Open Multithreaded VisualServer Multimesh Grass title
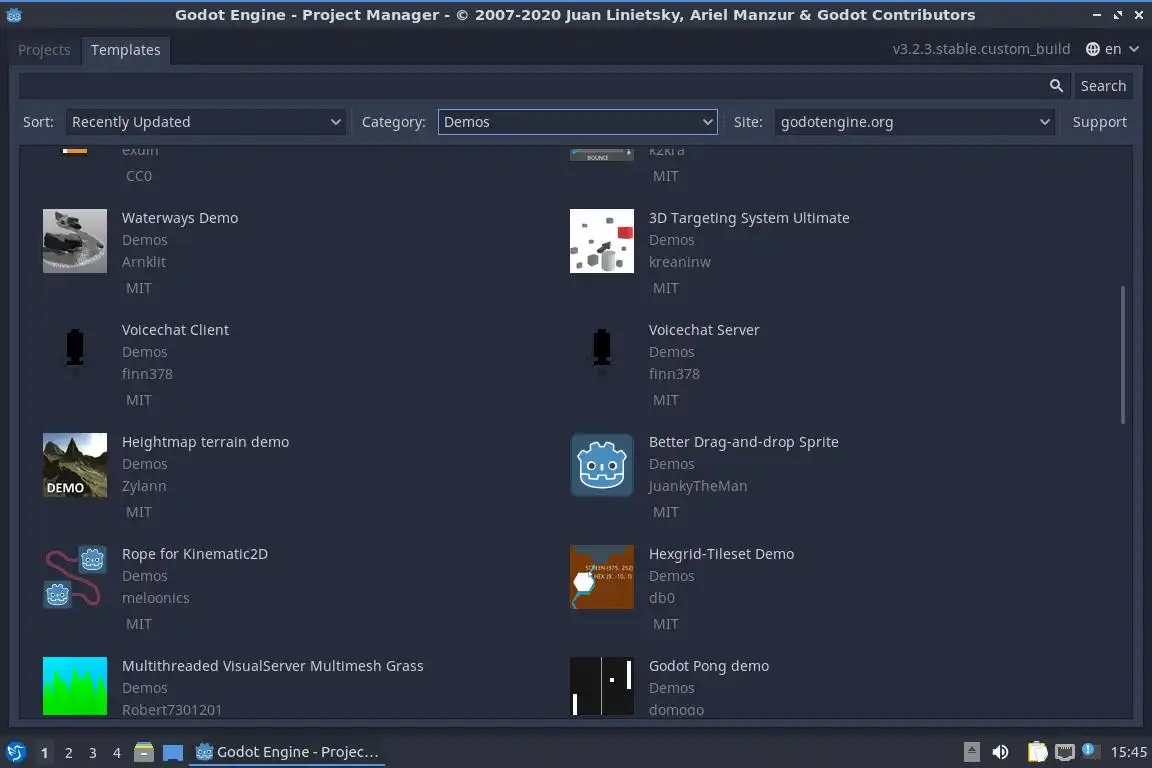The height and width of the screenshot is (768, 1152). tap(273, 666)
